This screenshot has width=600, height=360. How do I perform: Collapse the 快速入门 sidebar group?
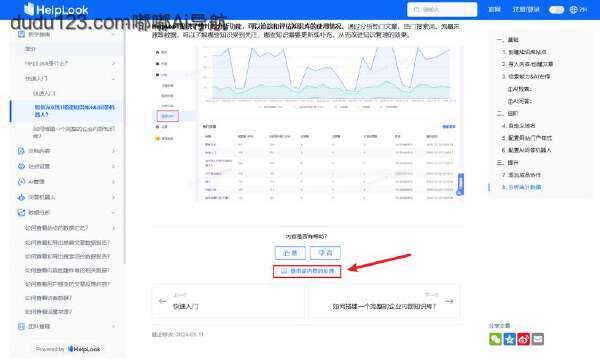(113, 78)
